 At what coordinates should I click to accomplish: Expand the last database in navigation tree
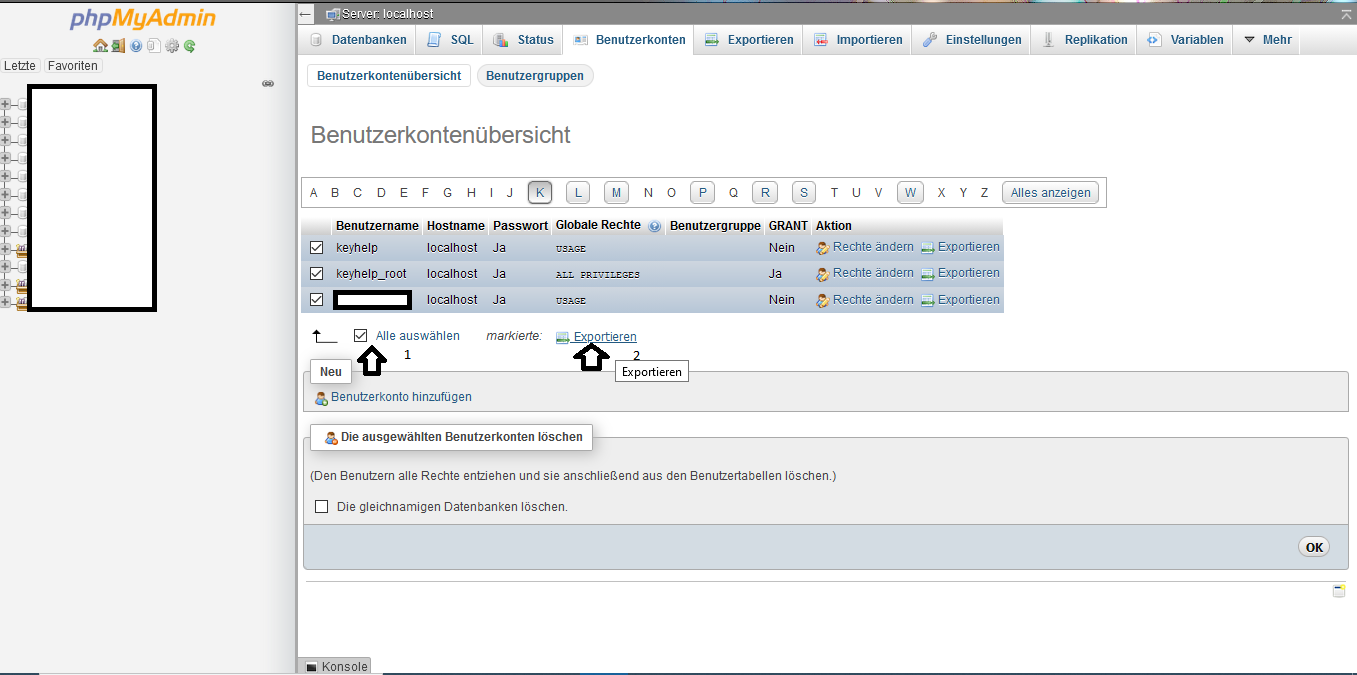click(x=5, y=303)
